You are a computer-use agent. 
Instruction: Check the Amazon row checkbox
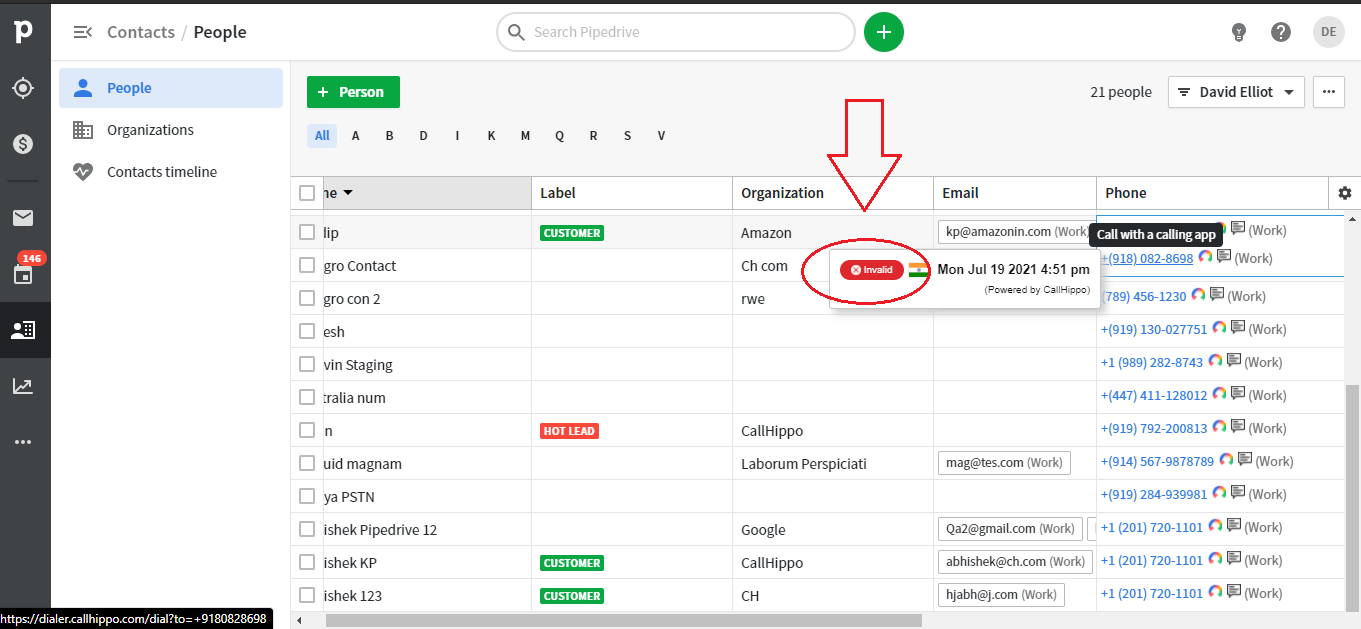(307, 232)
